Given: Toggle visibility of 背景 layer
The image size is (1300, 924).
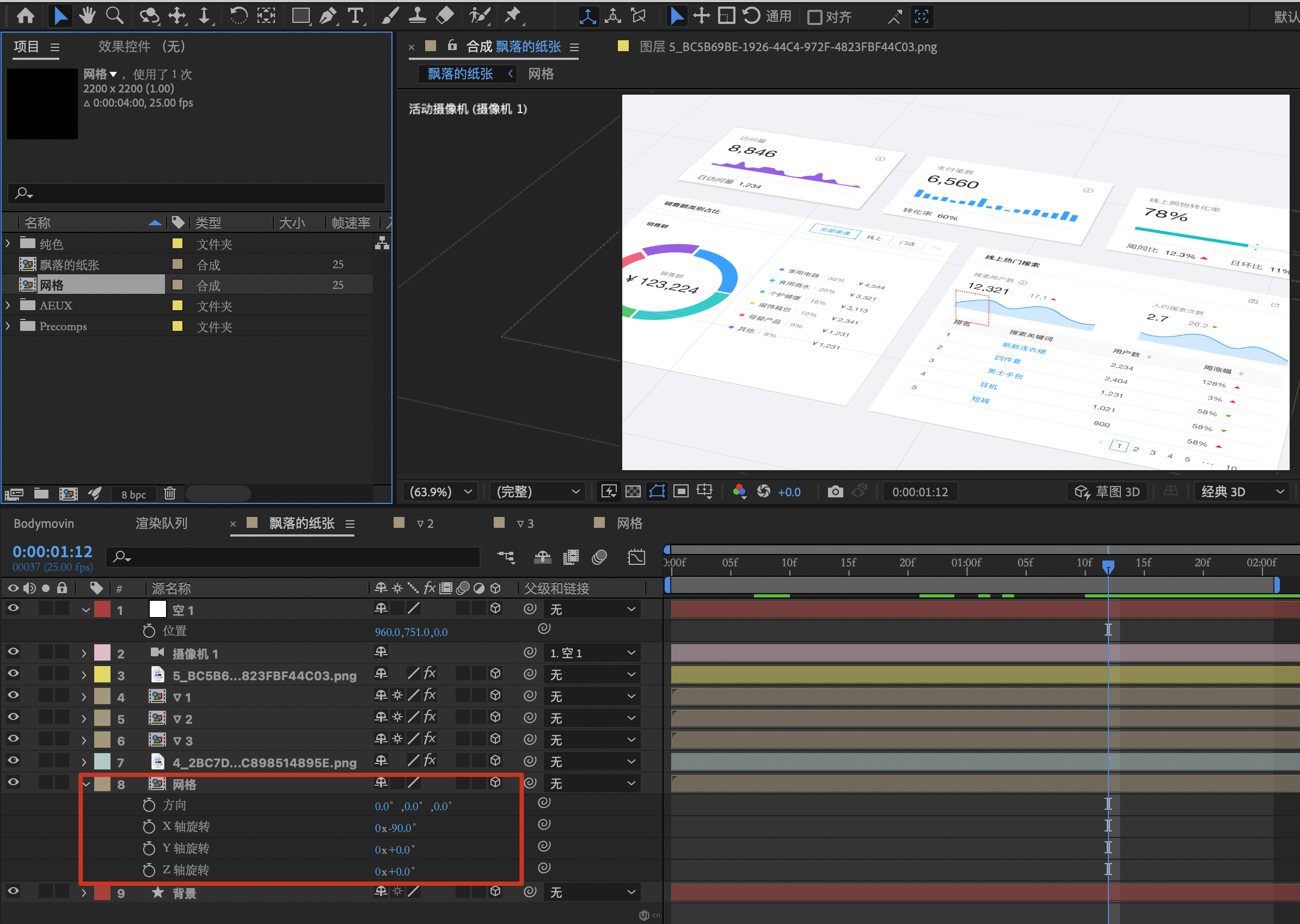Looking at the screenshot, I should tap(13, 891).
